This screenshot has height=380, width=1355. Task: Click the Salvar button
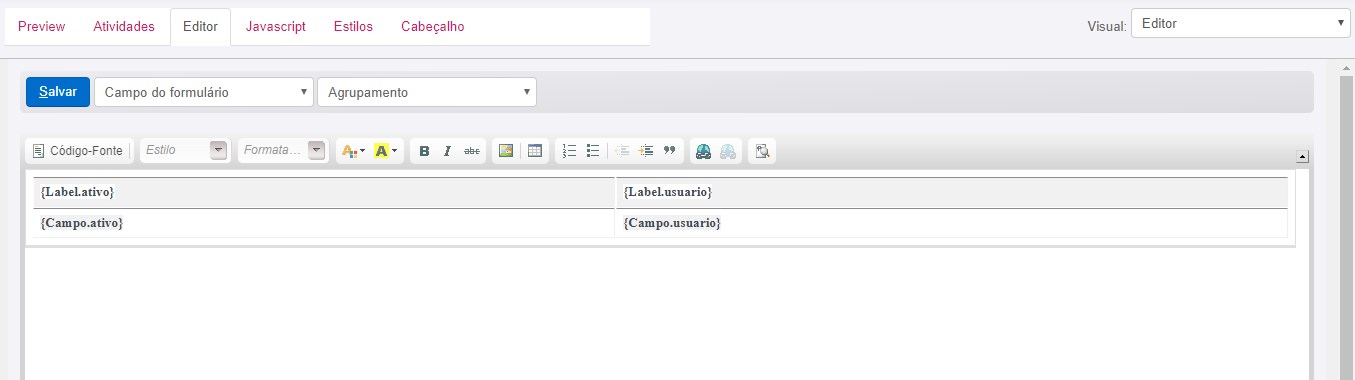coord(58,91)
